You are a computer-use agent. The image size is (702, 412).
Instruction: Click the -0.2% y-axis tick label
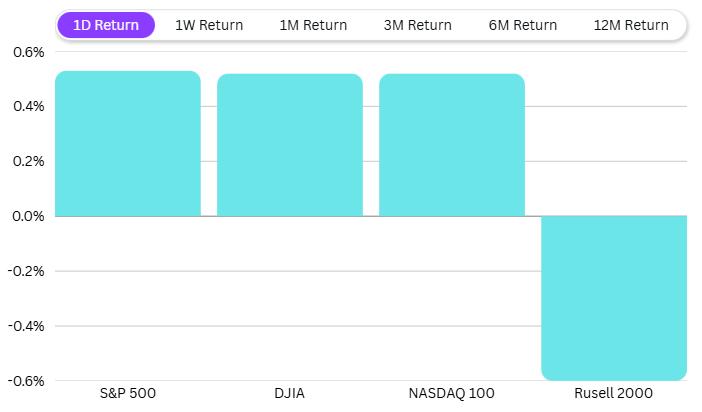click(x=26, y=271)
